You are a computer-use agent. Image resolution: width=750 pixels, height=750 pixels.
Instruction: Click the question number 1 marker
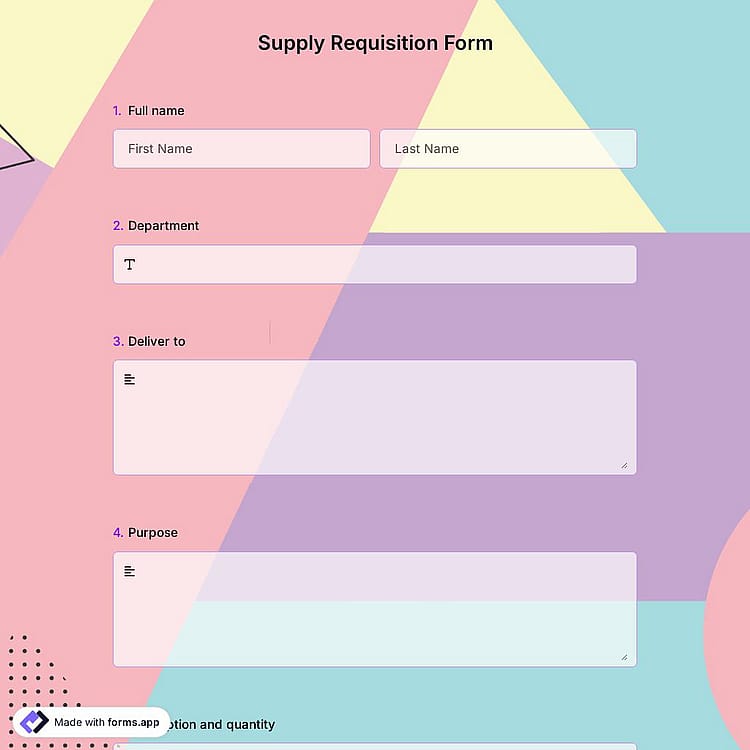click(x=117, y=110)
